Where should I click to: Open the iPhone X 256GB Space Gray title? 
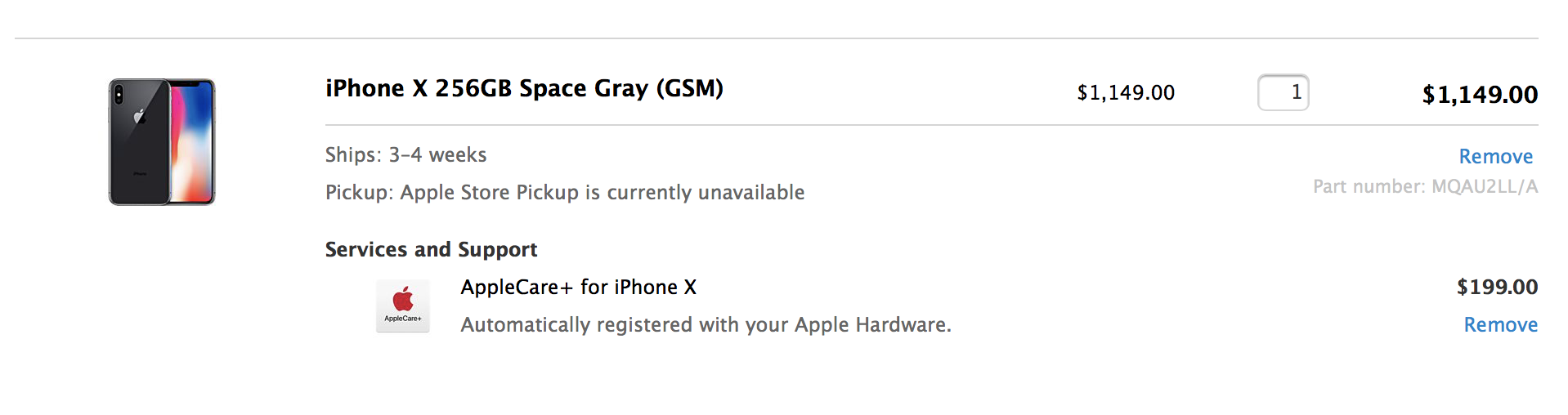(x=524, y=88)
